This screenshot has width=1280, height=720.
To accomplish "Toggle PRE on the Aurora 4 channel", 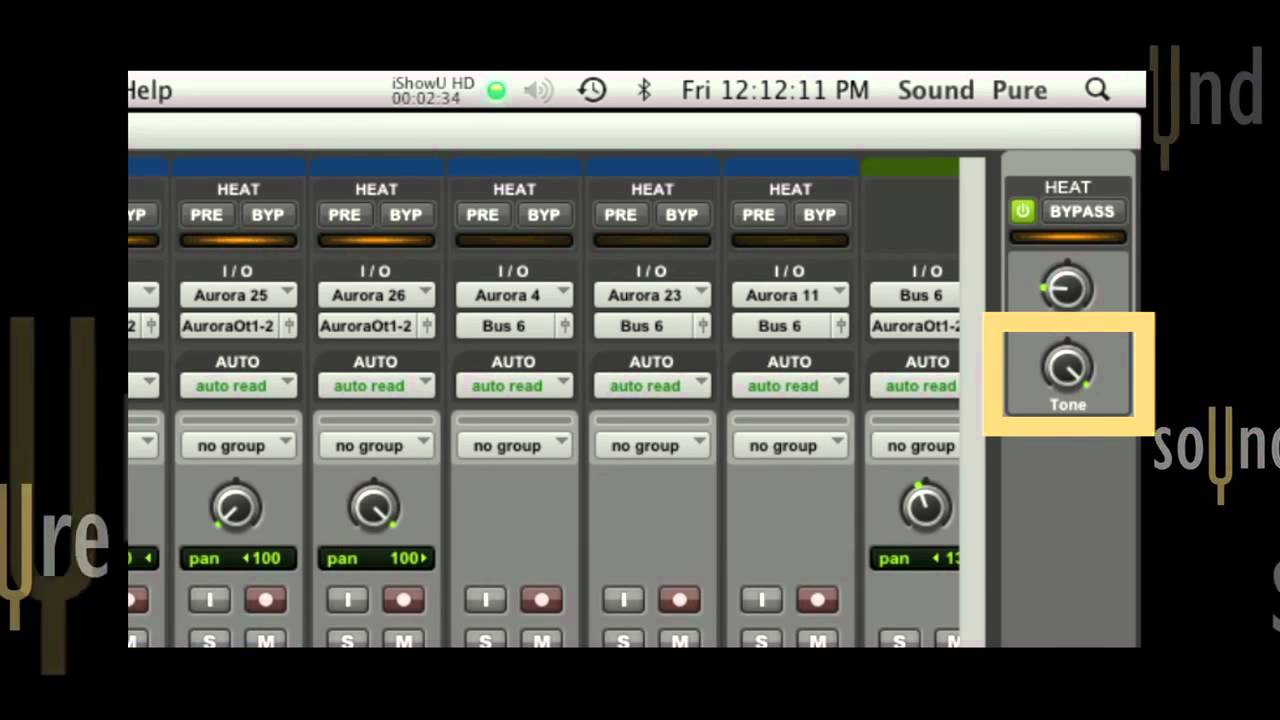I will pos(483,214).
